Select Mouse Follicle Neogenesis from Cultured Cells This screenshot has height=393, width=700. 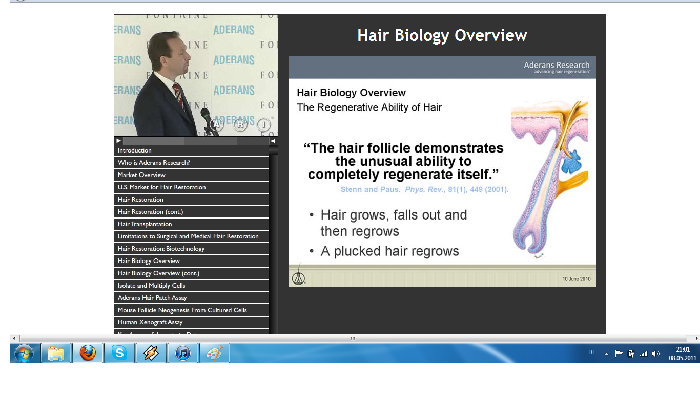click(192, 310)
